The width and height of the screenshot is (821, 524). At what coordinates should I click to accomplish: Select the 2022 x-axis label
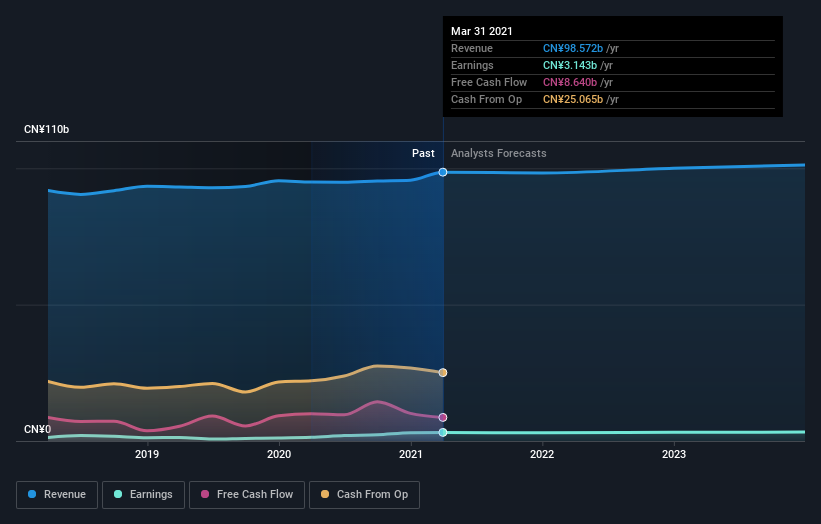tap(542, 454)
